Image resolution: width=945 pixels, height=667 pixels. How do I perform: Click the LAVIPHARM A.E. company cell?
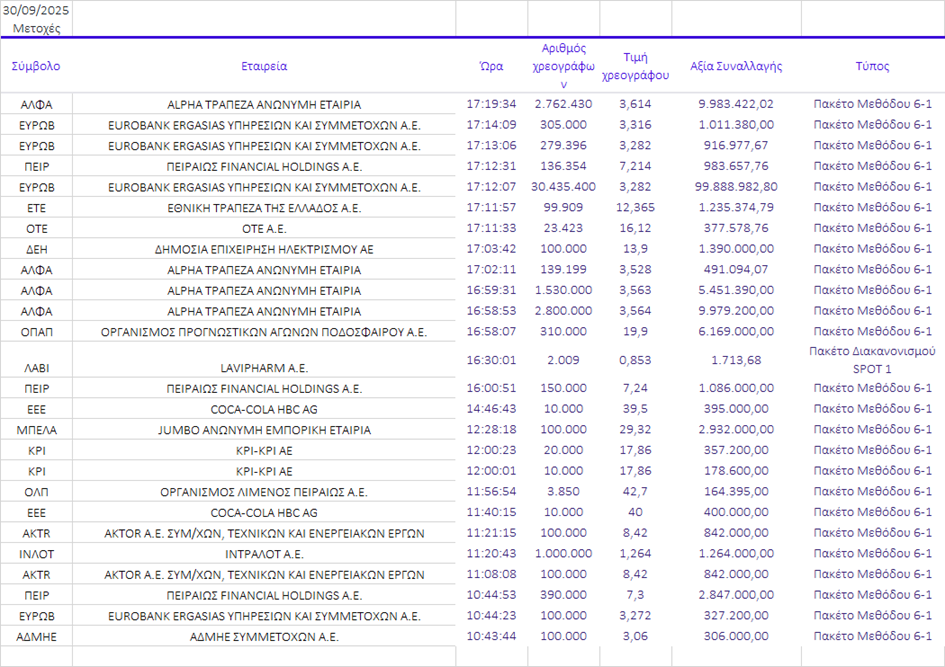(264, 368)
